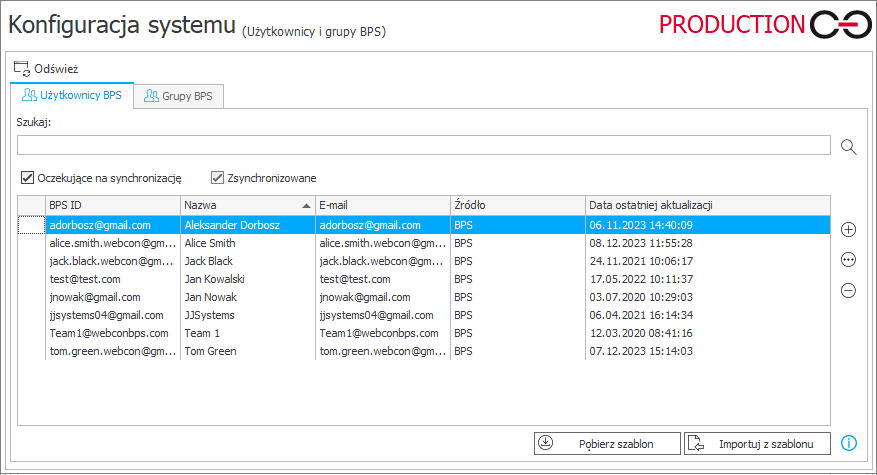The width and height of the screenshot is (877, 475).
Task: Click E-mail Team1@webconbps.com cell
Action: pos(383,333)
